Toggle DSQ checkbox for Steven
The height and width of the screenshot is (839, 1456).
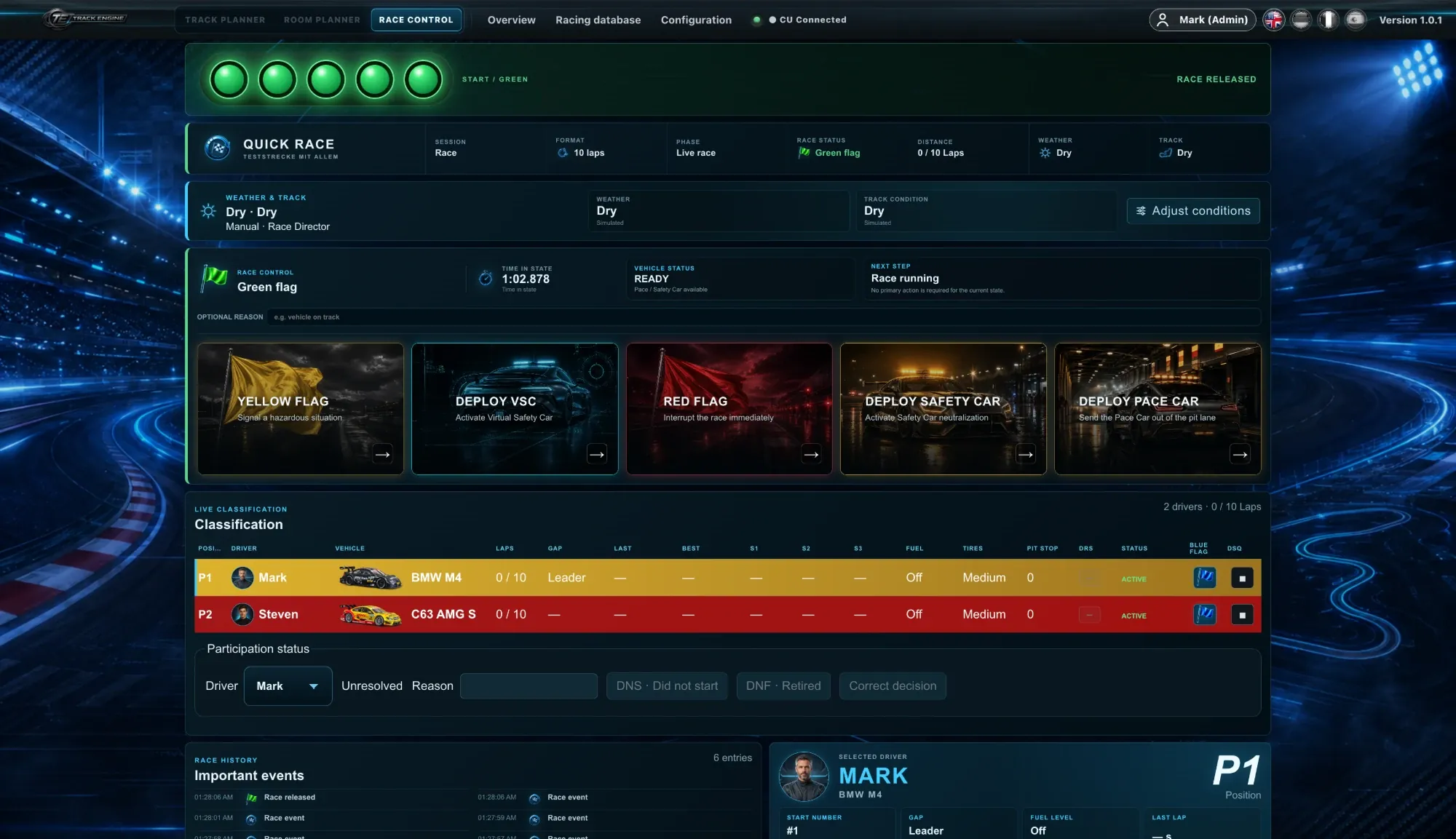pos(1242,615)
